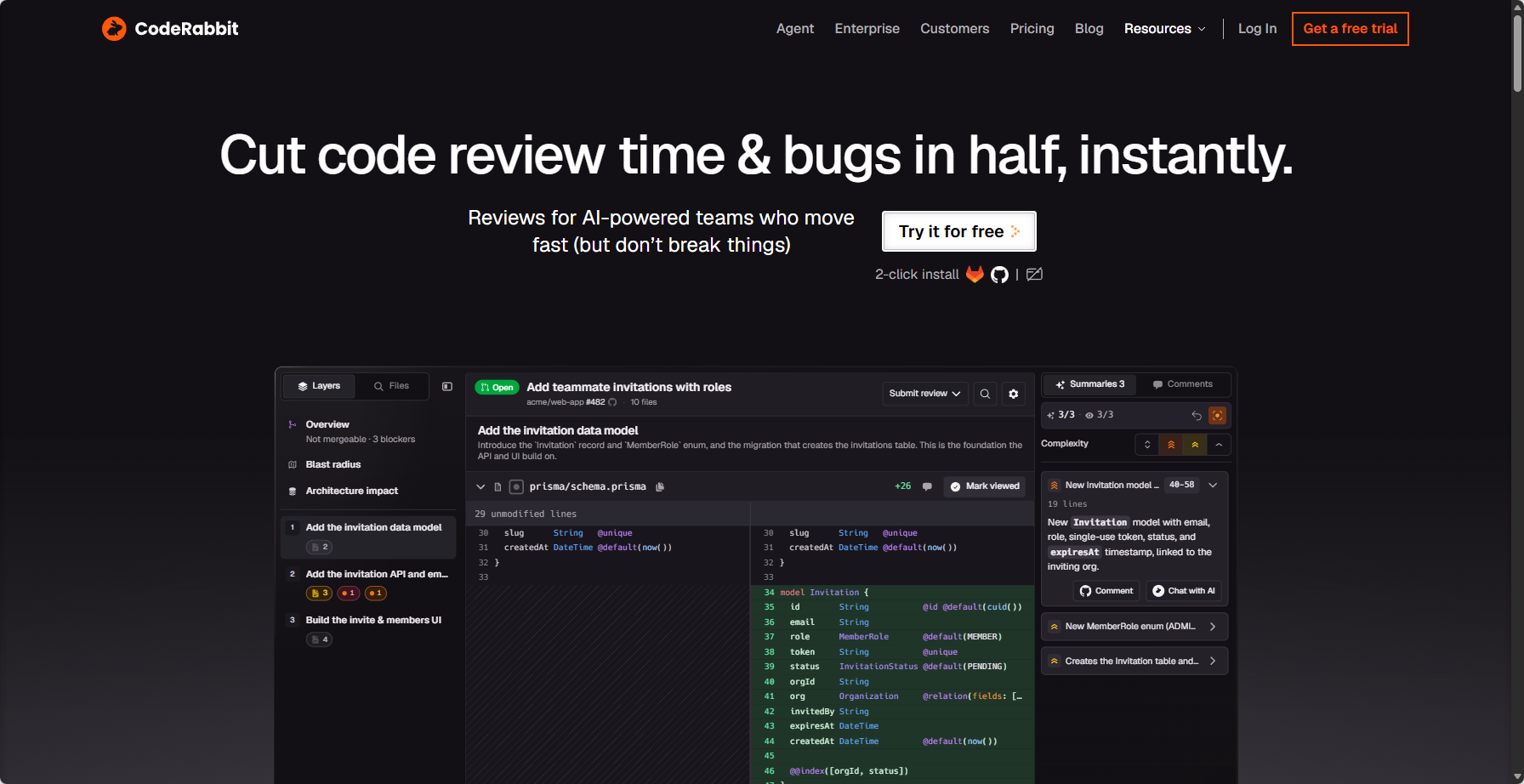Click the comment bubble icon beside +26
Image resolution: width=1524 pixels, height=784 pixels.
click(x=927, y=486)
